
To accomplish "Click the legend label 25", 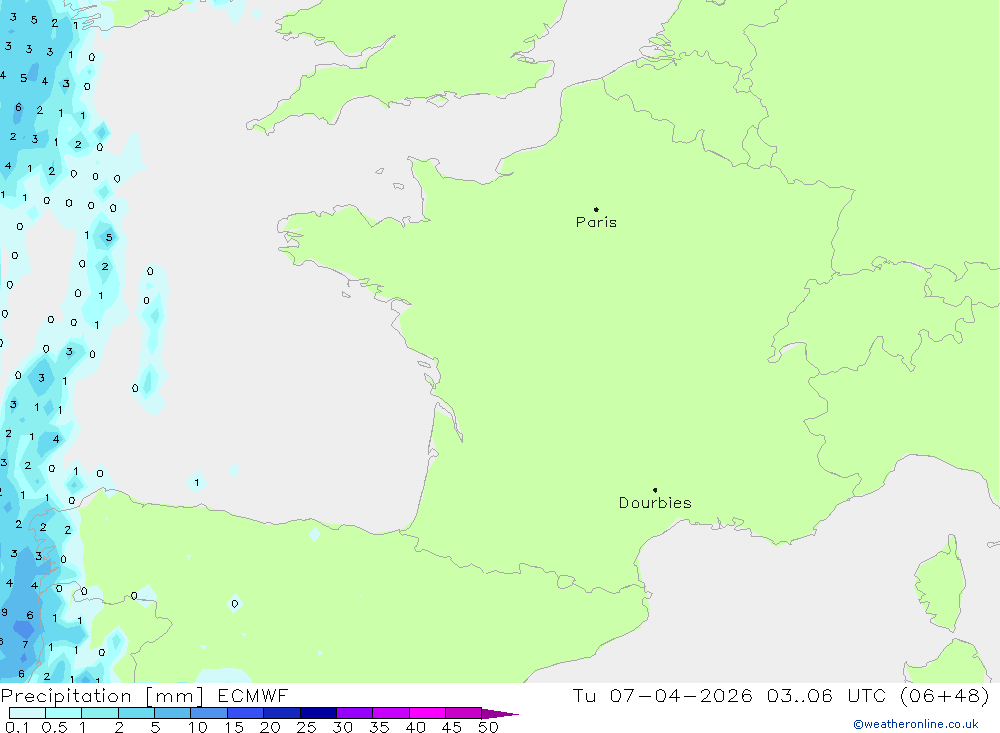I will coord(306,727).
